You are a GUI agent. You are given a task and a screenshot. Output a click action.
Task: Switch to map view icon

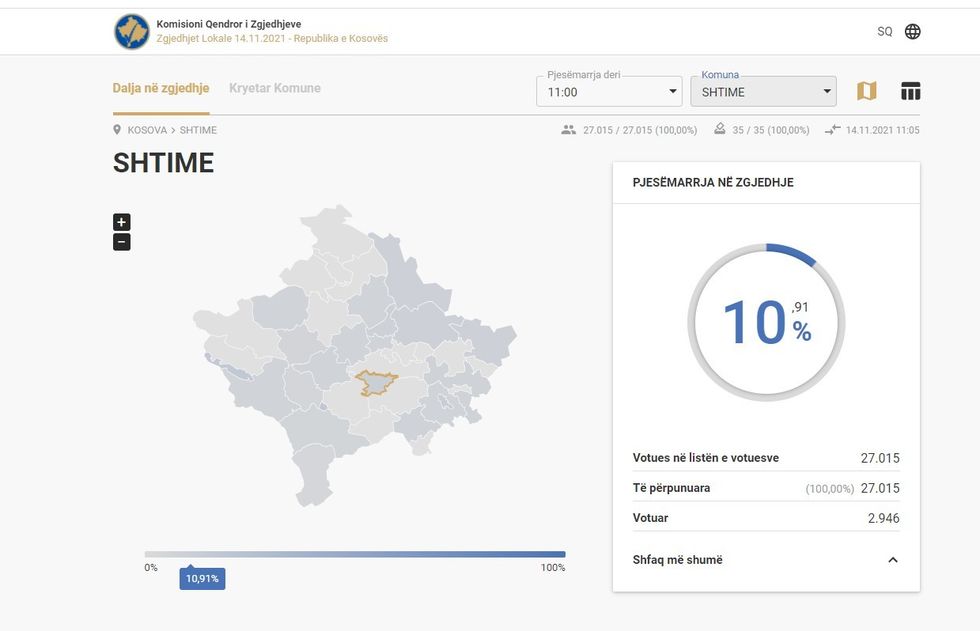pos(866,91)
